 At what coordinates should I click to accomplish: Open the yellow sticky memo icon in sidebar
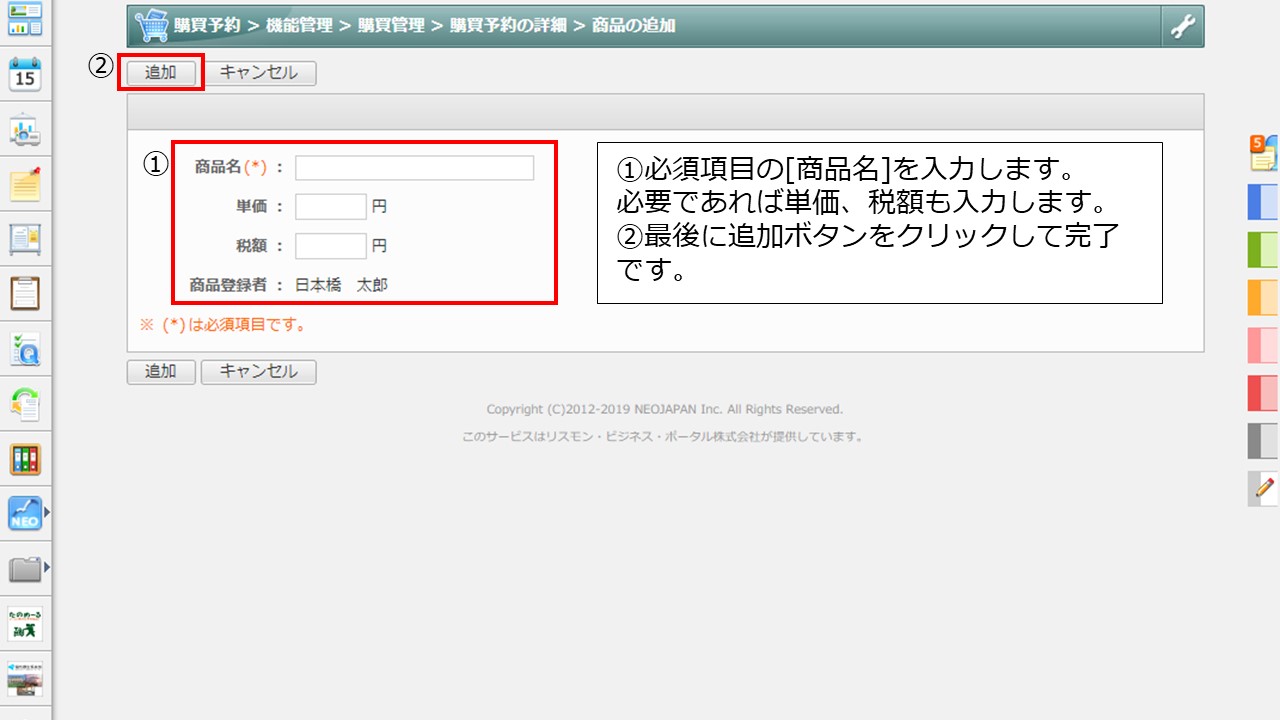coord(25,185)
